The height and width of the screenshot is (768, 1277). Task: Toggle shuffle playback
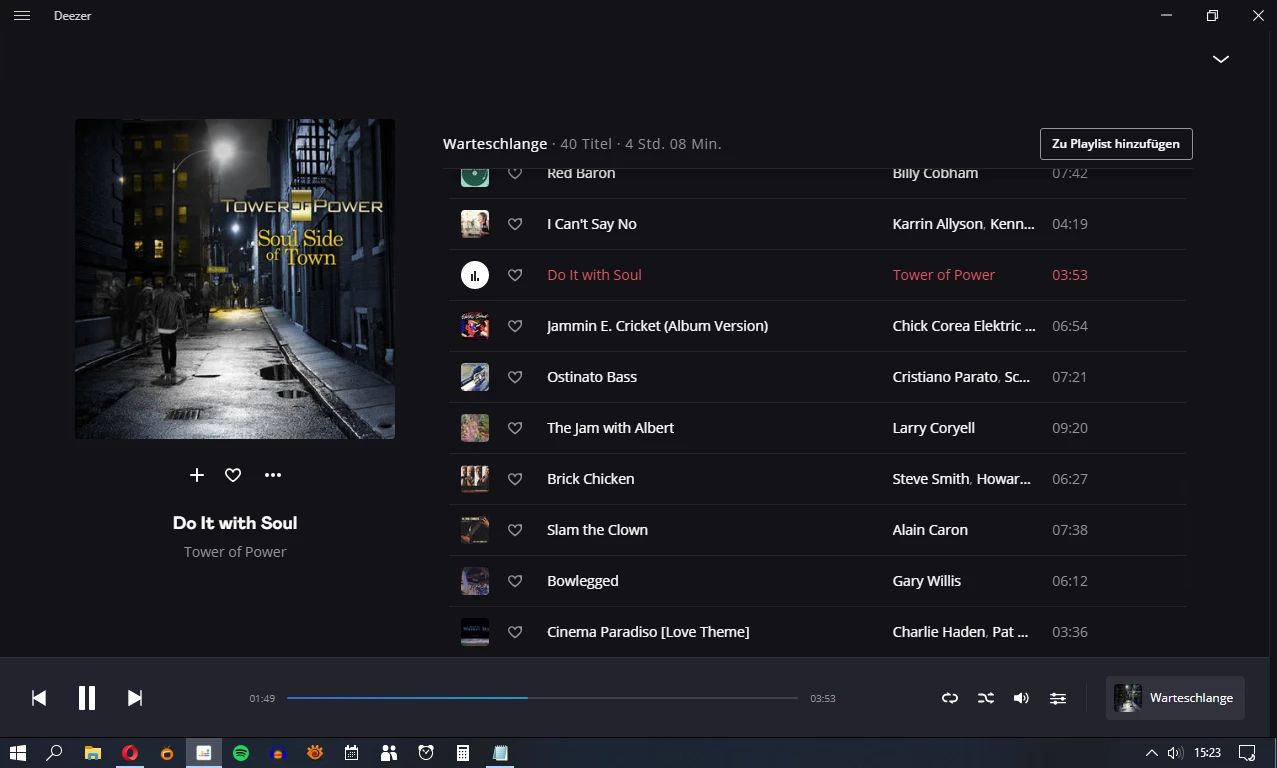986,698
